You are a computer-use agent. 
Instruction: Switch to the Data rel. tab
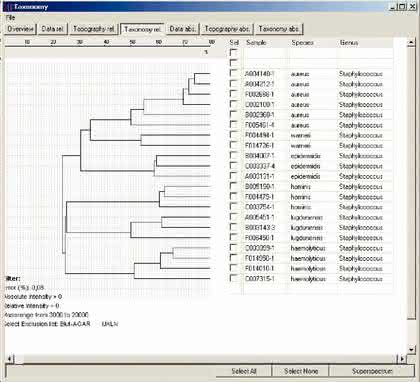point(53,29)
